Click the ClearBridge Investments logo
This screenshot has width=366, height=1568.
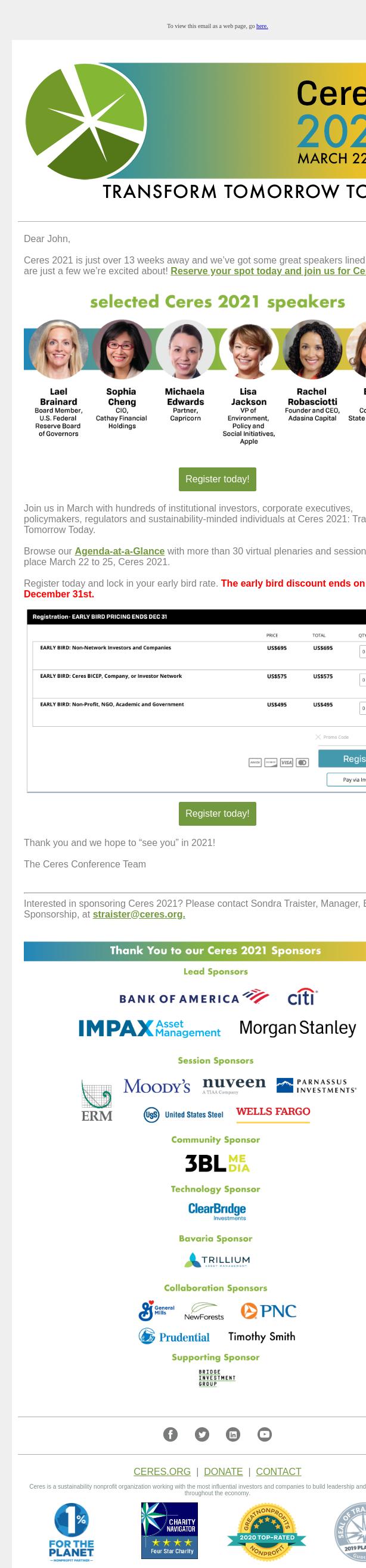point(218,1211)
